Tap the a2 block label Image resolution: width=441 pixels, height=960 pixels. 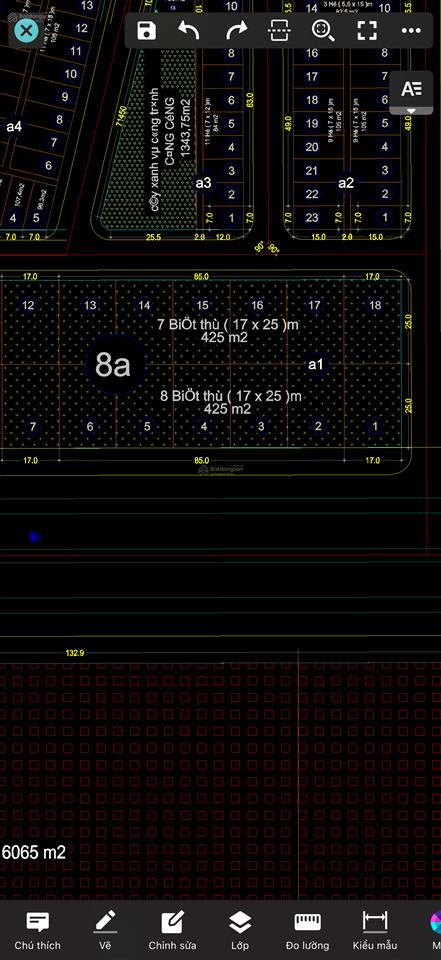pos(346,182)
